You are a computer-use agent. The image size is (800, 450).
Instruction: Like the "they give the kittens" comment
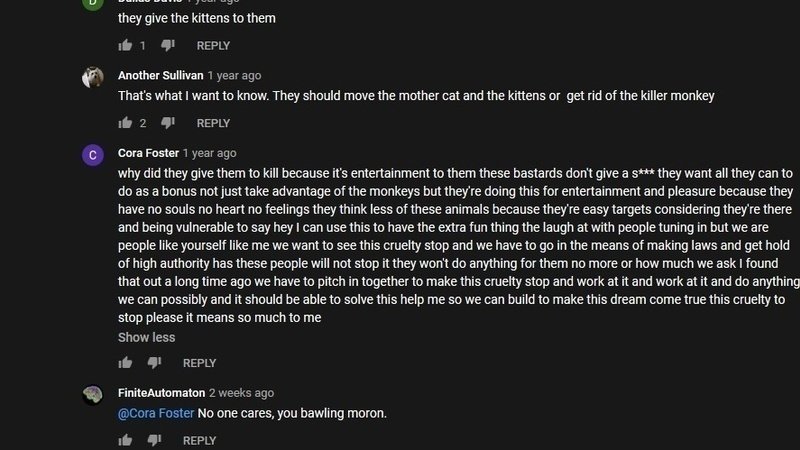[125, 46]
